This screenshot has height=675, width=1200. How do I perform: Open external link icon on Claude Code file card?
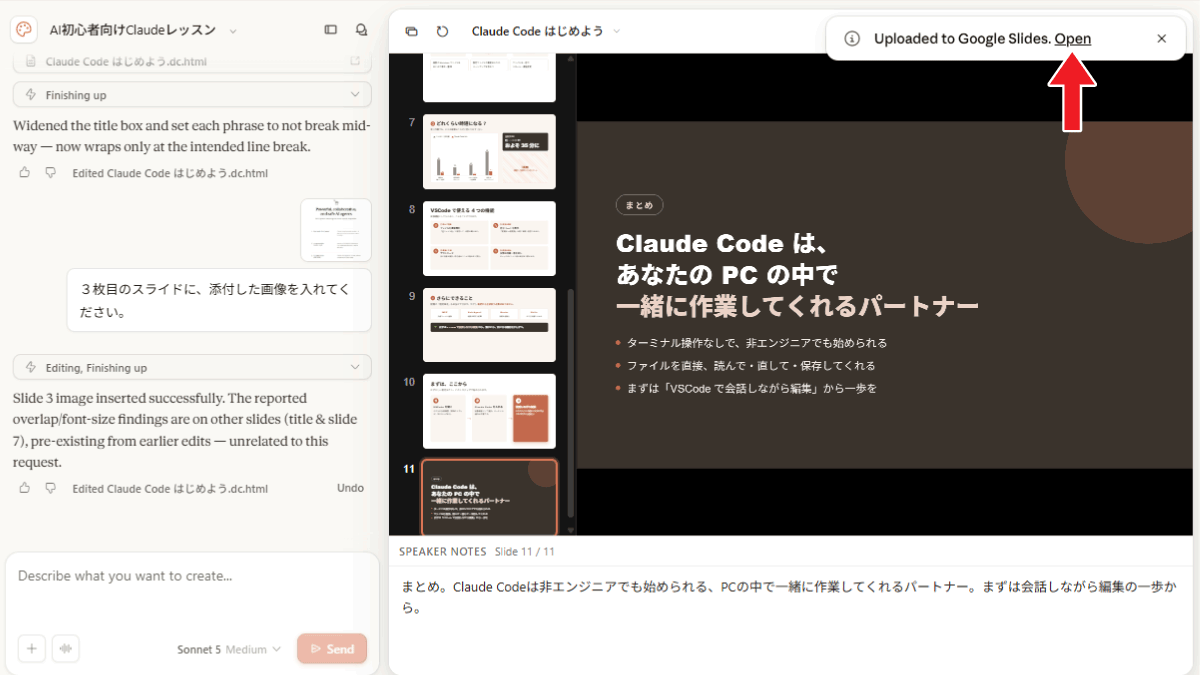(355, 62)
